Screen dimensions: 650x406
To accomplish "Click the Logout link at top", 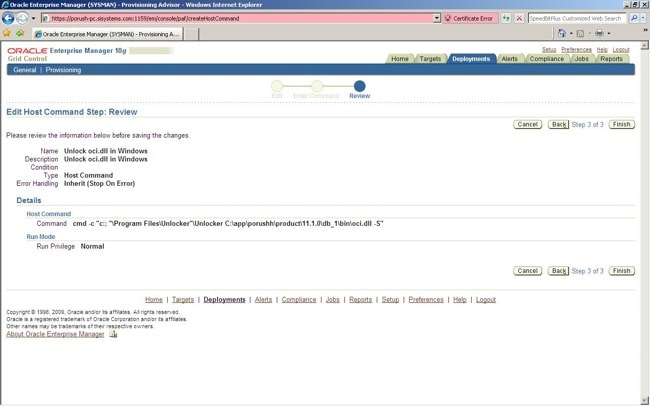I will [621, 50].
